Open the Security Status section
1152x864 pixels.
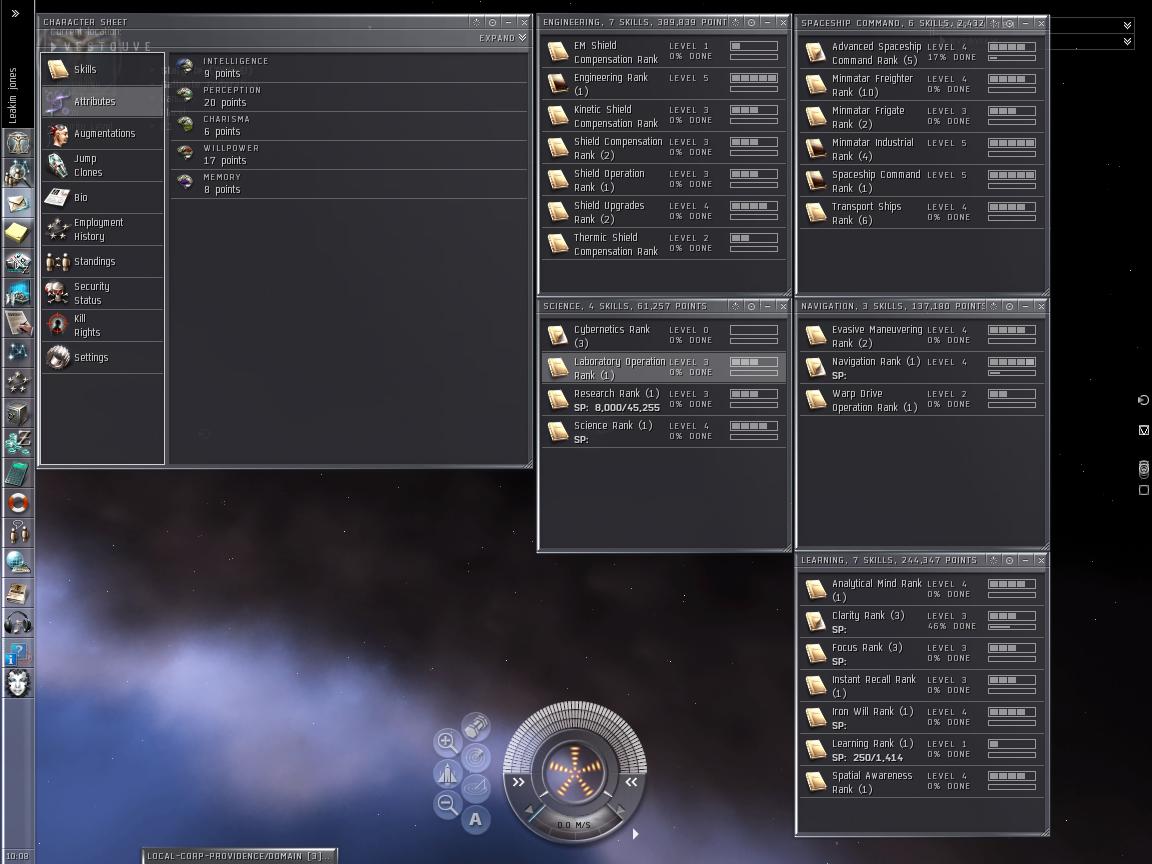(x=103, y=293)
